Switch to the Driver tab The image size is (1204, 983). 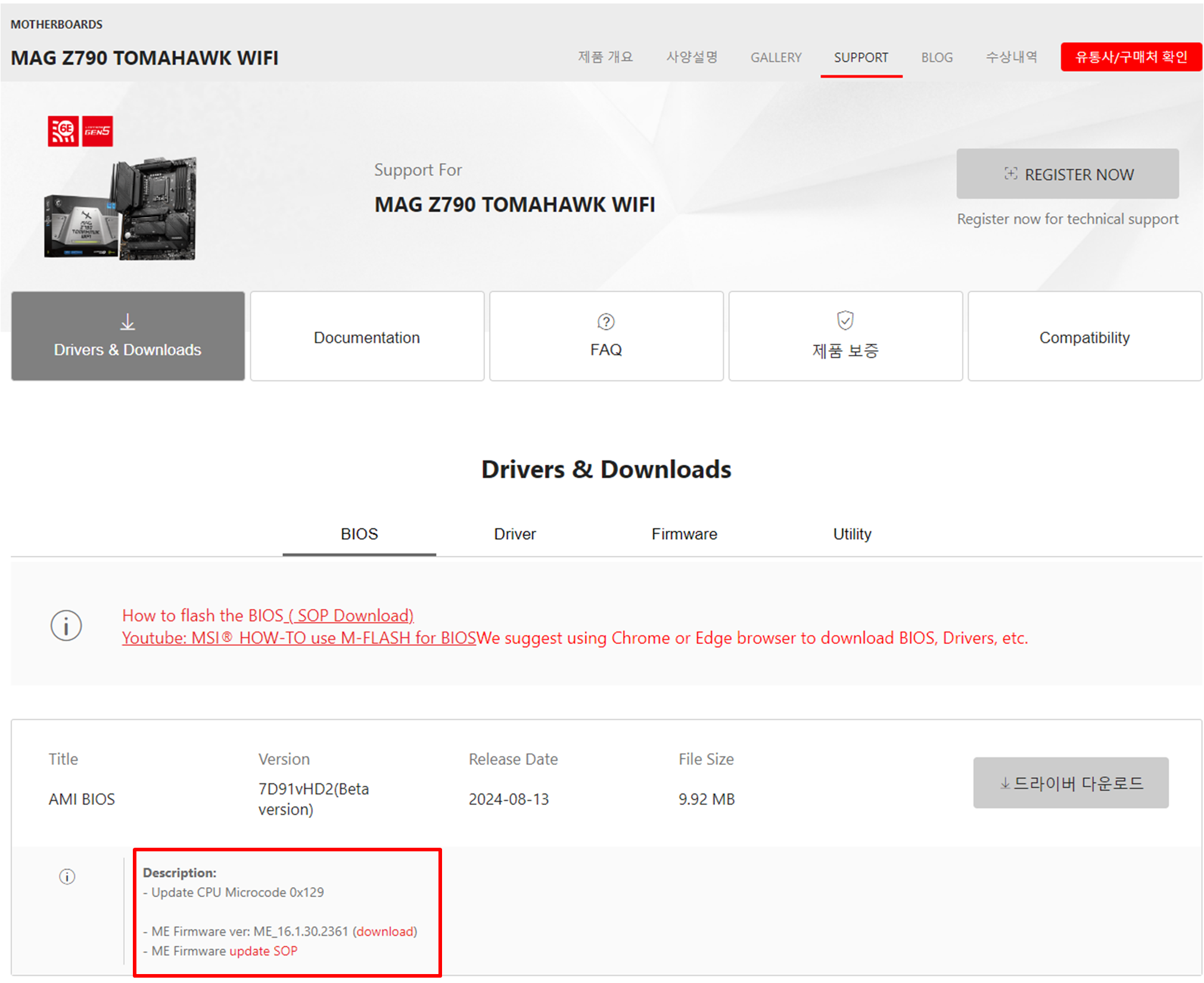(x=515, y=534)
